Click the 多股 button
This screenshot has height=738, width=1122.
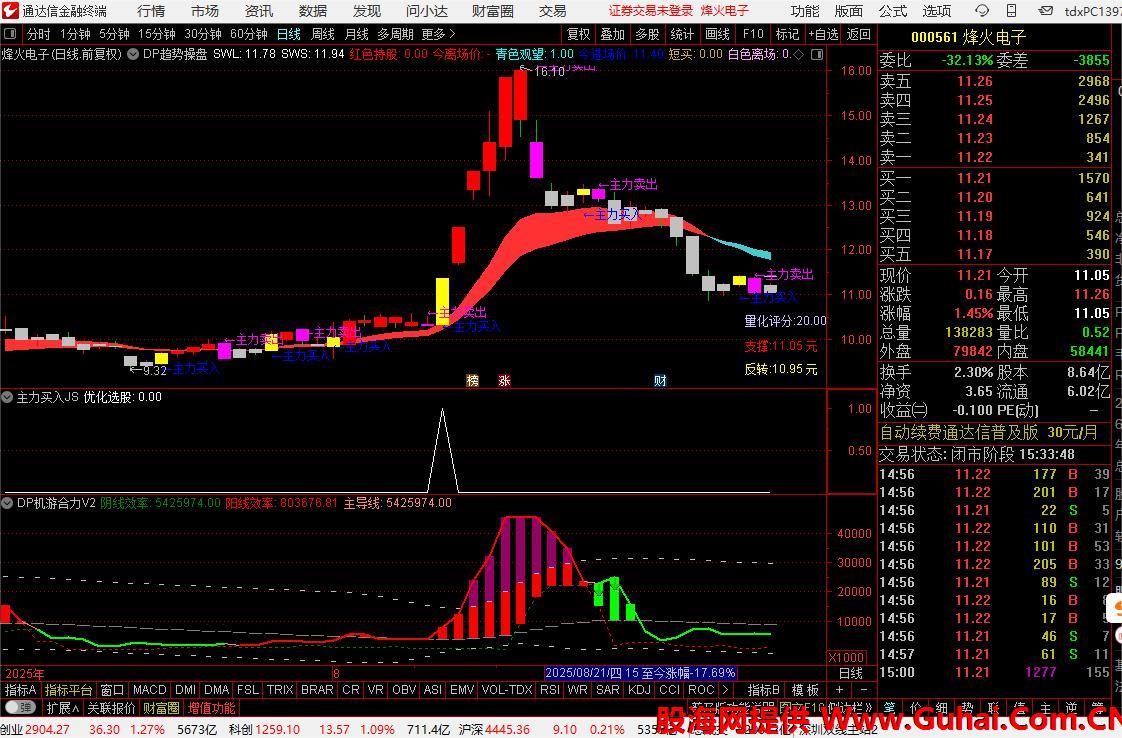pyautogui.click(x=647, y=34)
